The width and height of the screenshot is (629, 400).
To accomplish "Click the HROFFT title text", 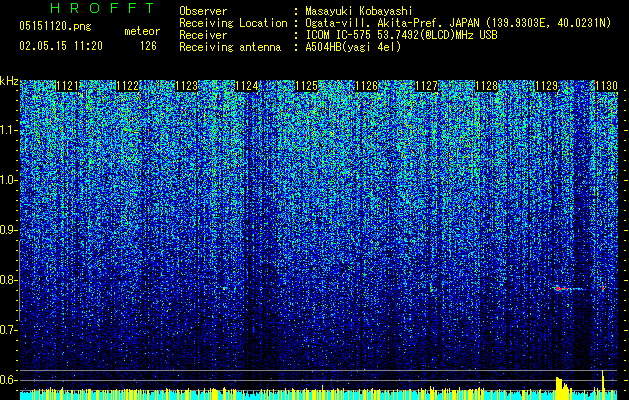I will pyautogui.click(x=103, y=8).
